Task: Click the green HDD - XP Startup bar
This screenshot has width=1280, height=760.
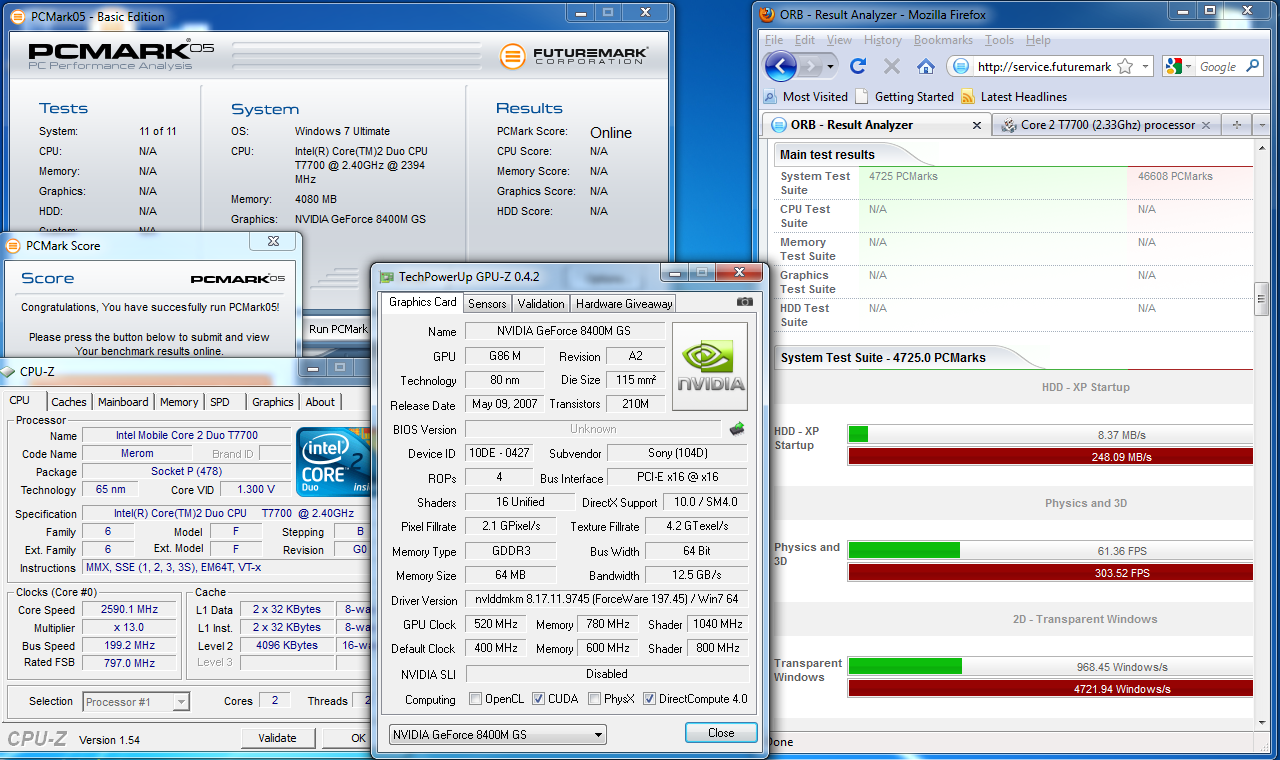Action: (858, 435)
